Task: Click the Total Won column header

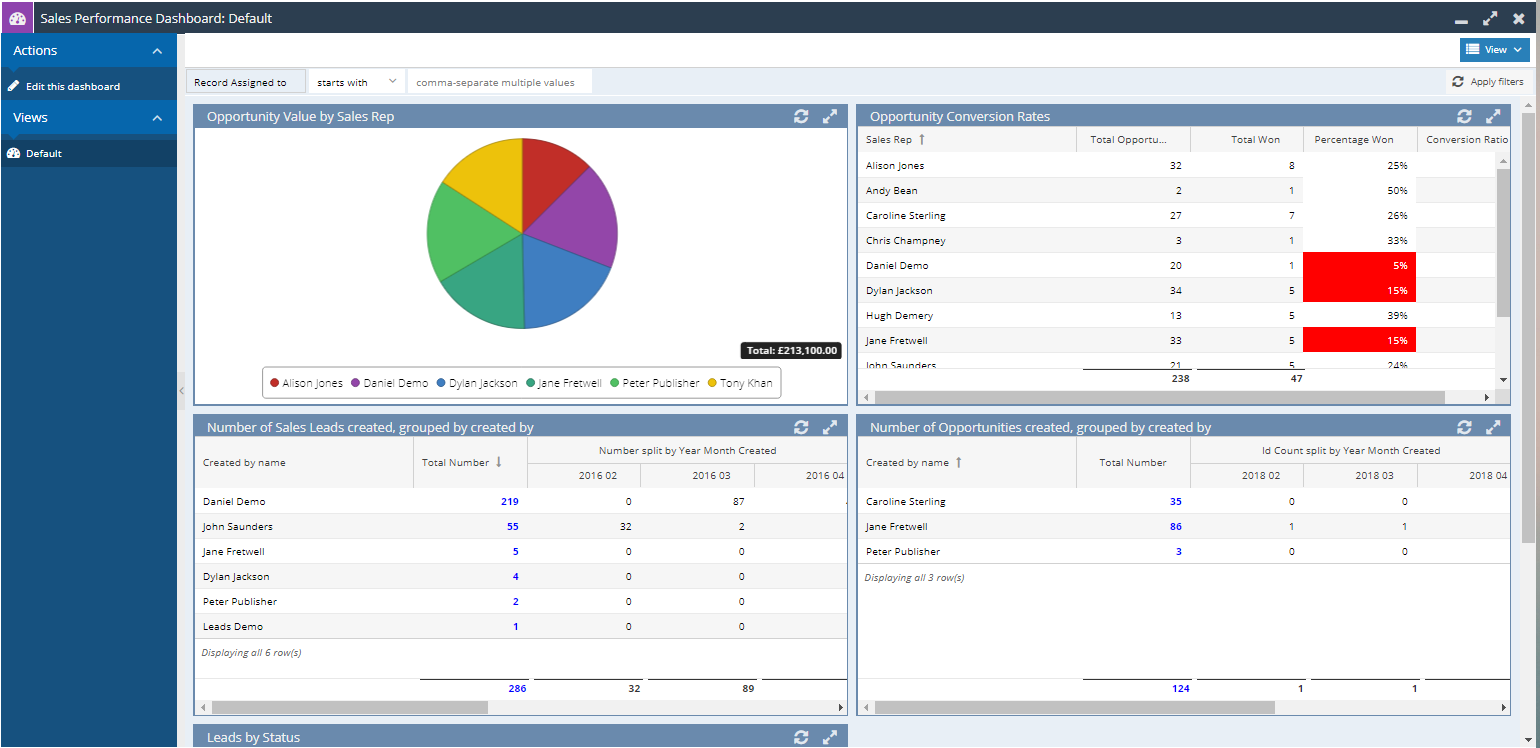Action: [x=1247, y=140]
